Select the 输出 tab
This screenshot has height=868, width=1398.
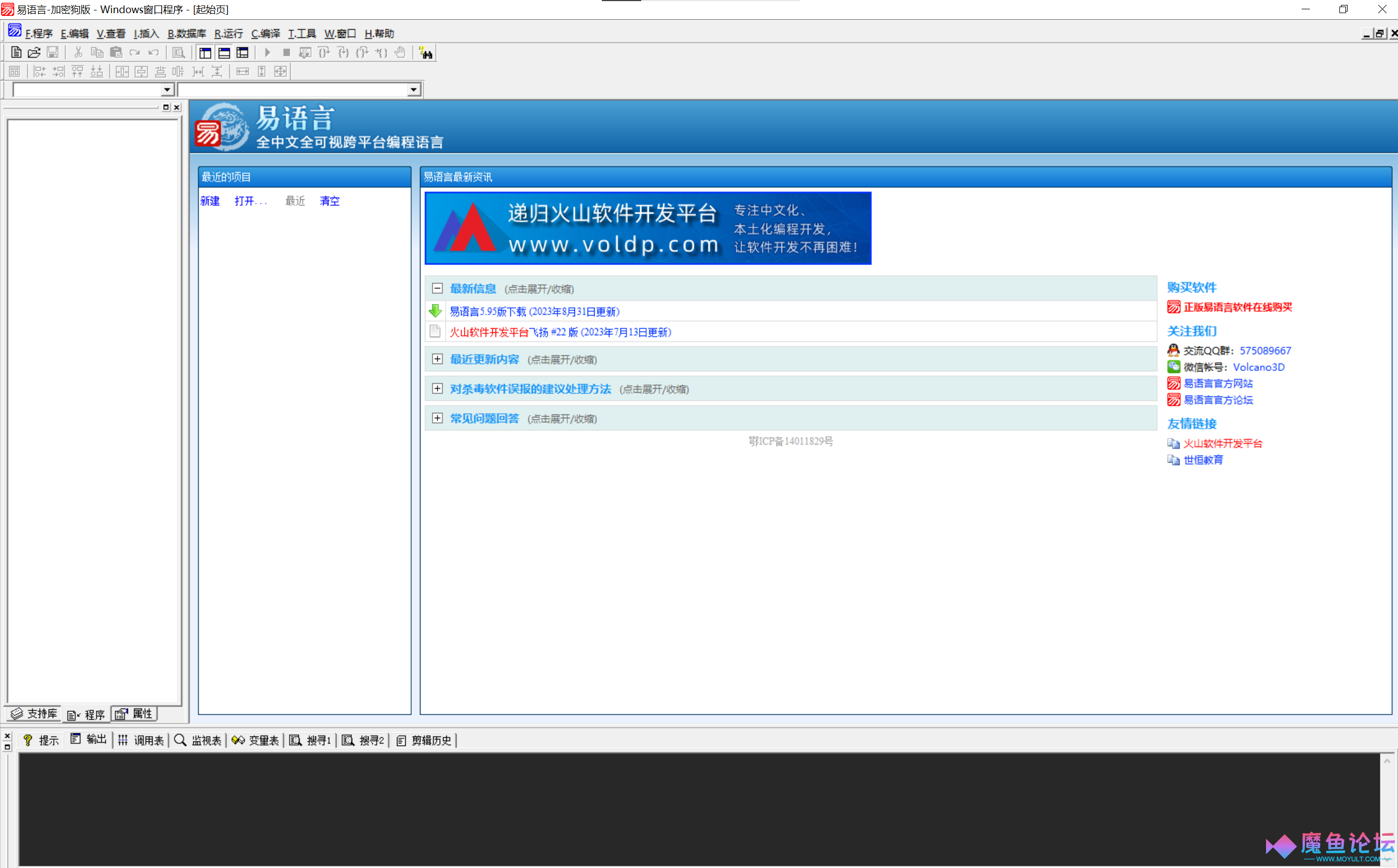(88, 739)
